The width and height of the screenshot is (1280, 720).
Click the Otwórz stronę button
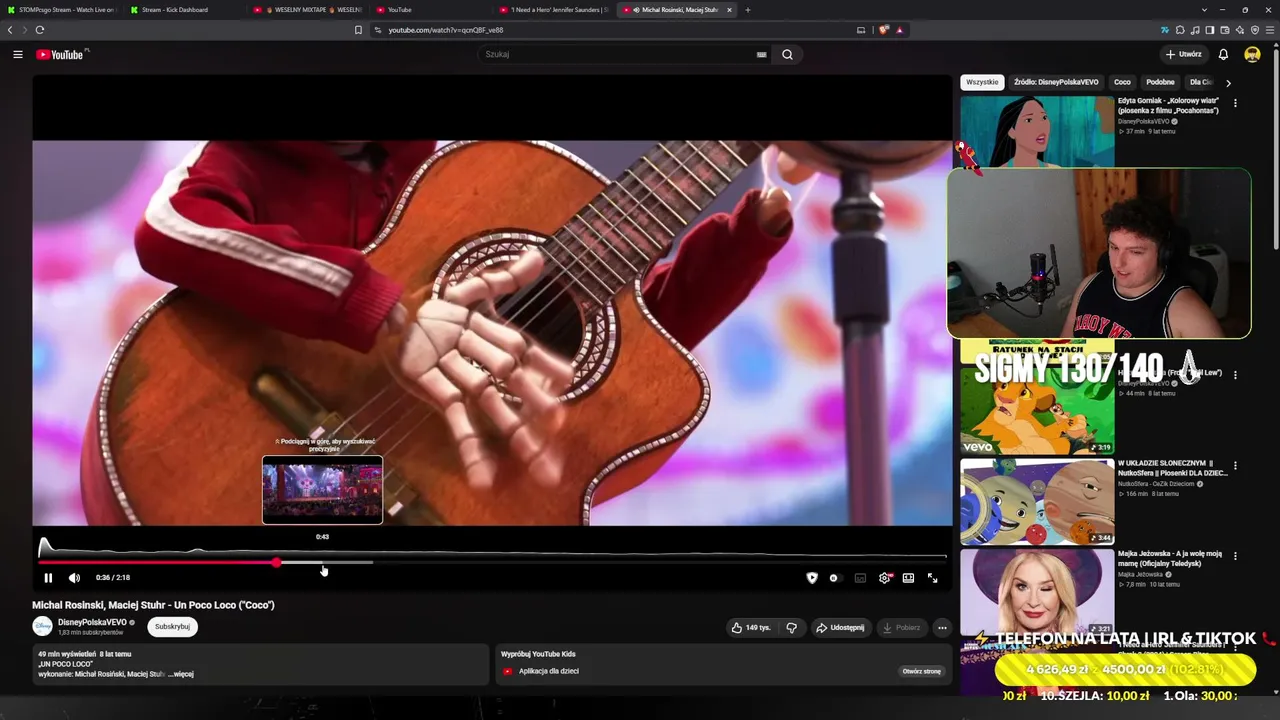[922, 671]
